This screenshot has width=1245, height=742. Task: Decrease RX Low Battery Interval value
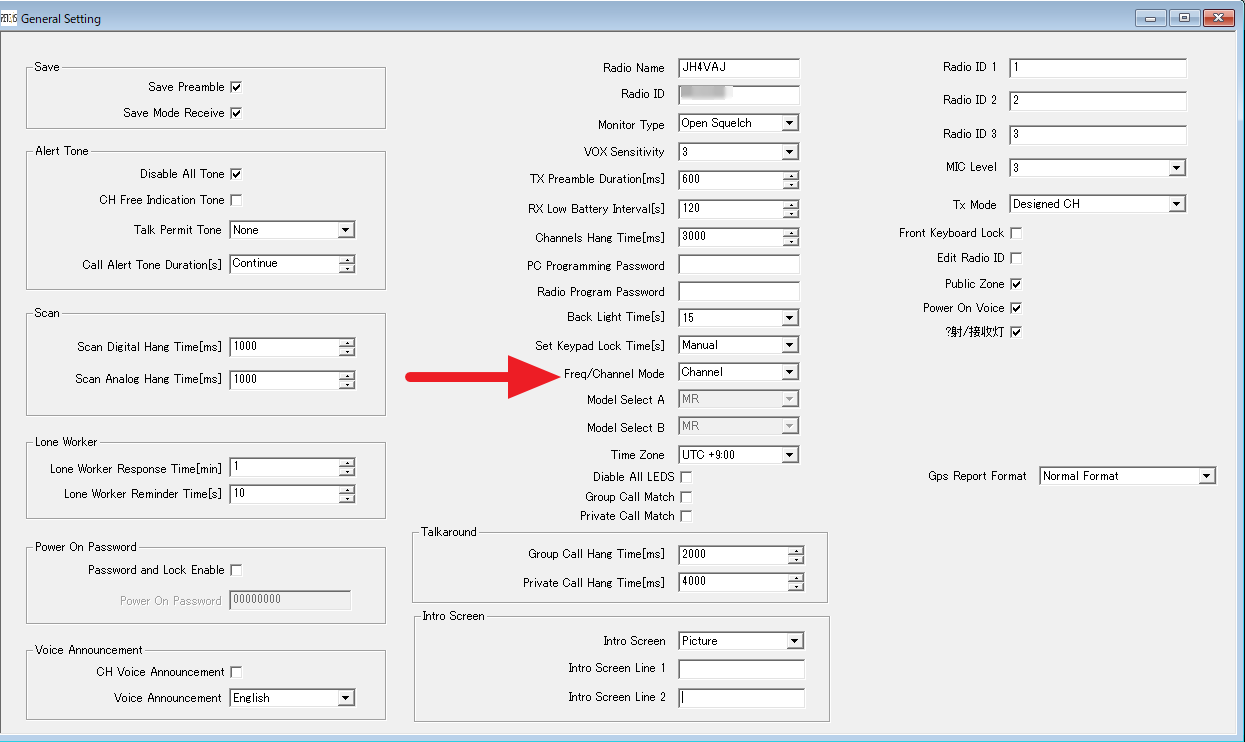tap(791, 213)
